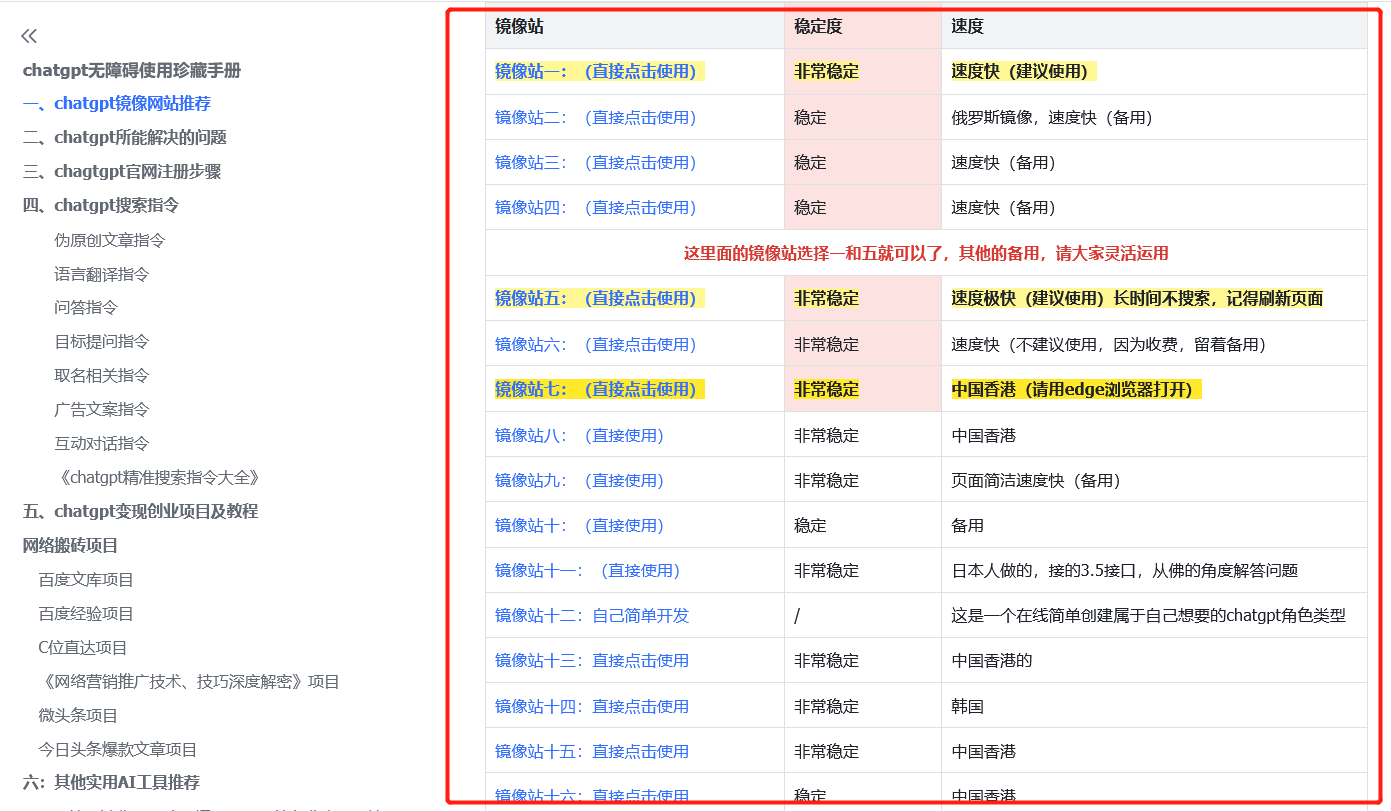
Task: Collapse the sidebar with double-chevron icon
Action: [29, 36]
